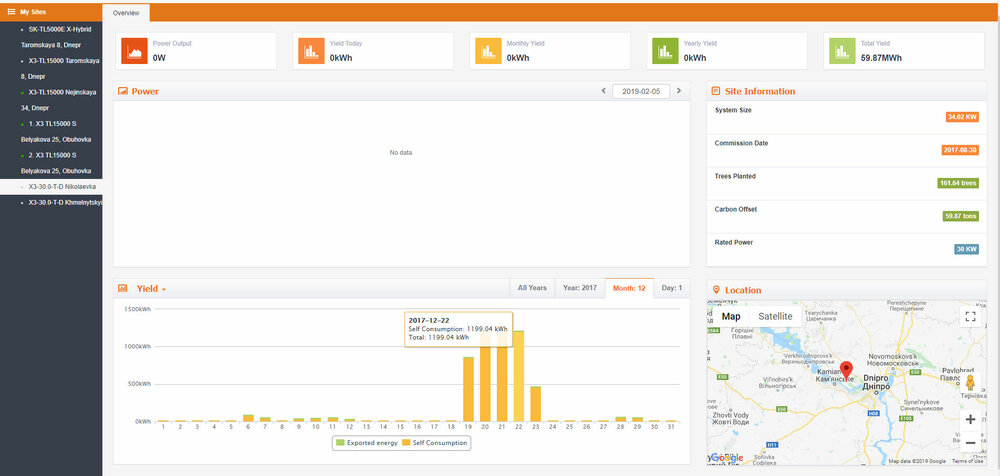Zoom in on the location map

(970, 420)
